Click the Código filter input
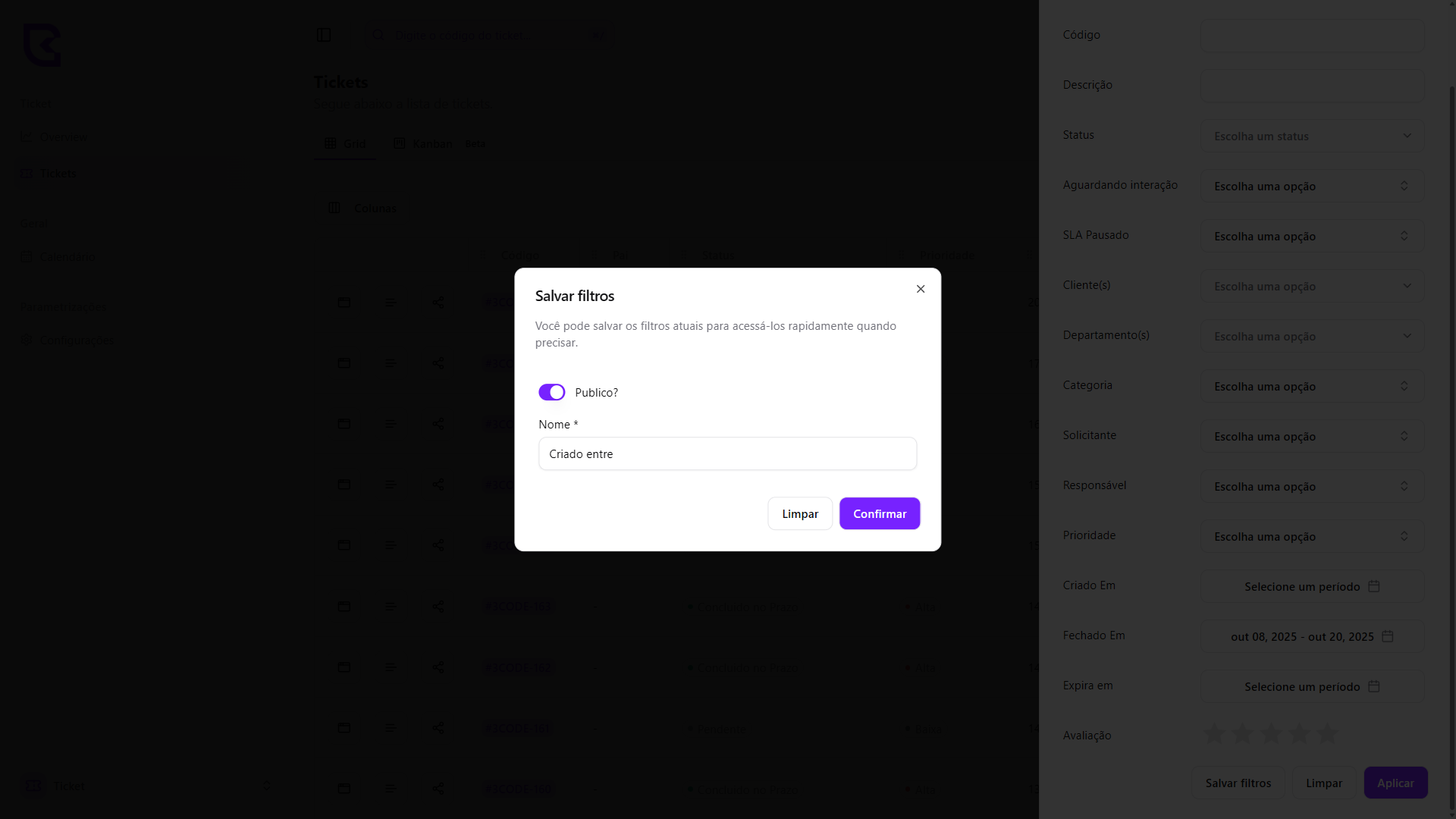The image size is (1456, 819). [1312, 36]
